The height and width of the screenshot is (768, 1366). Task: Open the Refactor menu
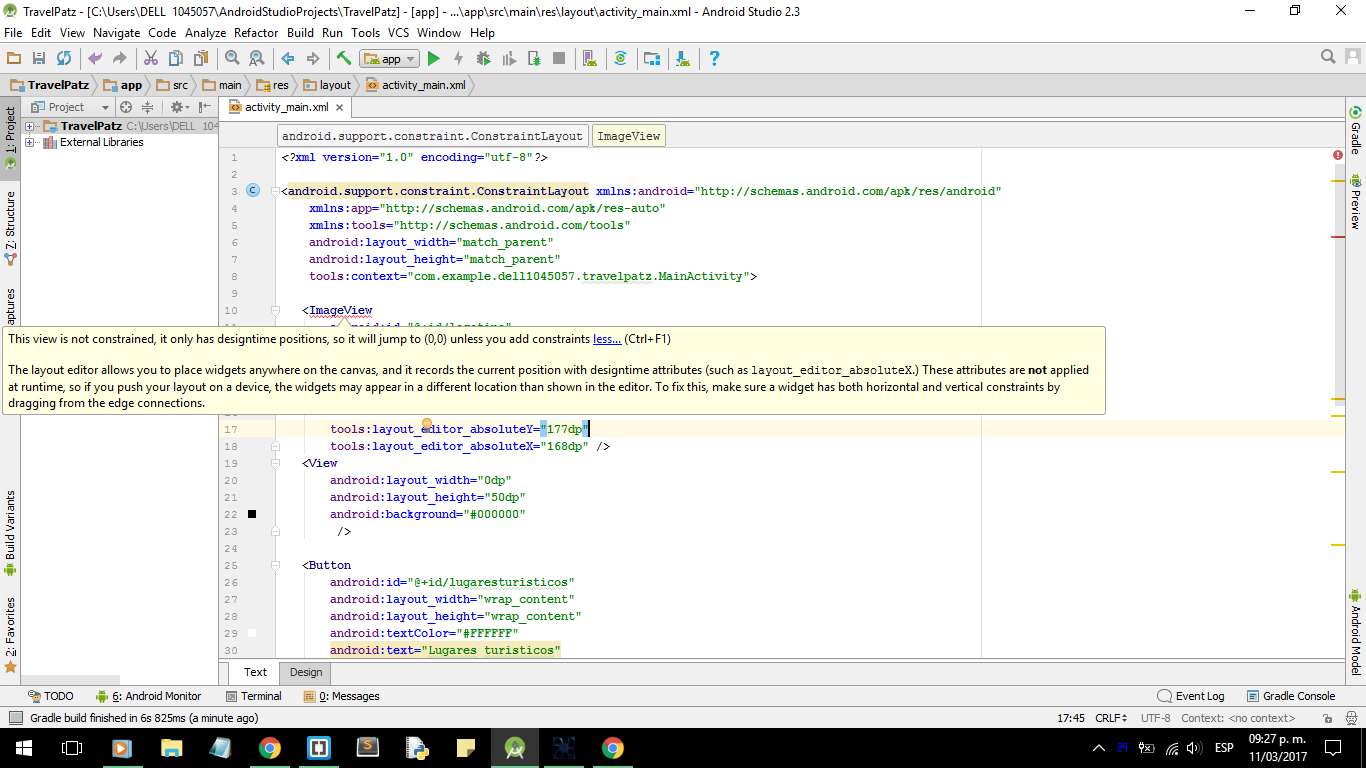tap(256, 33)
